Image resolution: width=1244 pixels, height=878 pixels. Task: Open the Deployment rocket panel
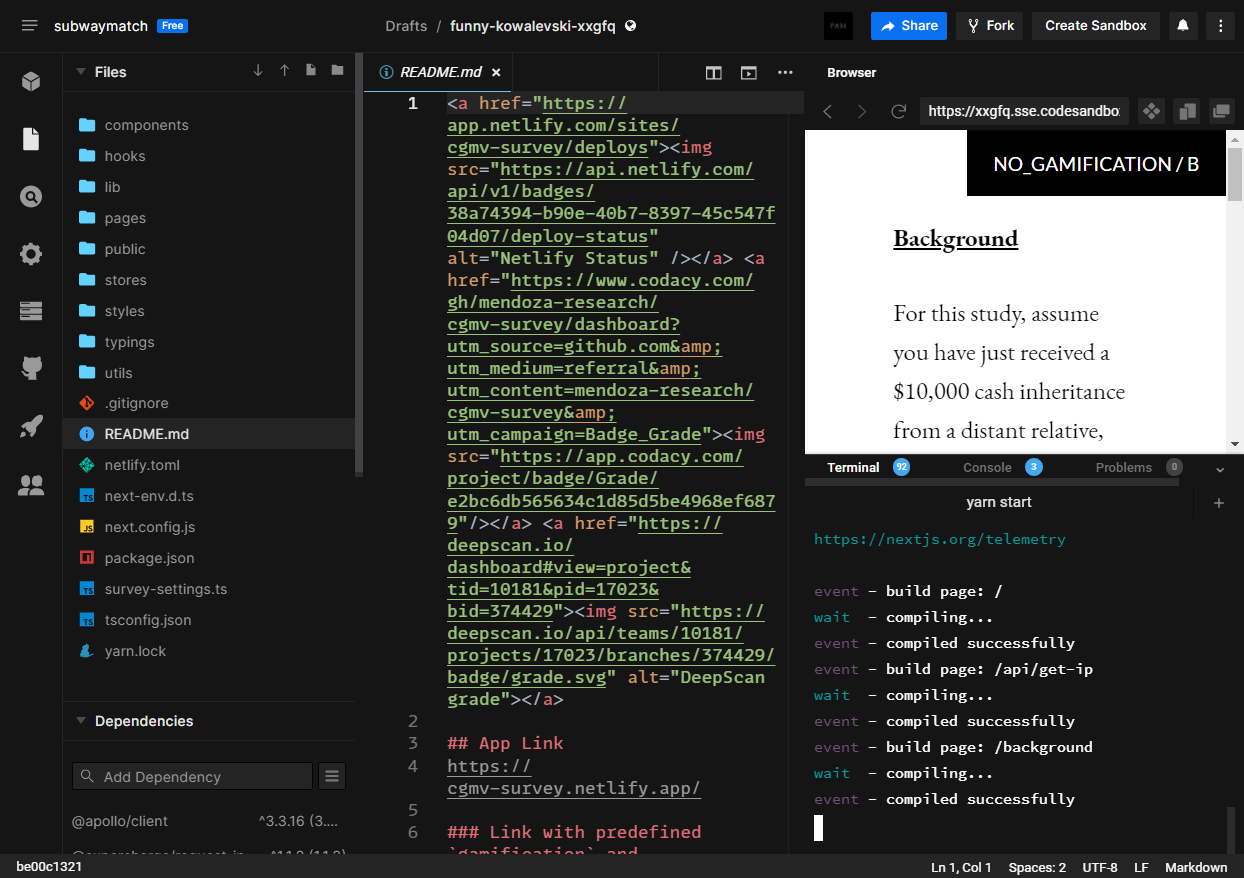[x=31, y=425]
